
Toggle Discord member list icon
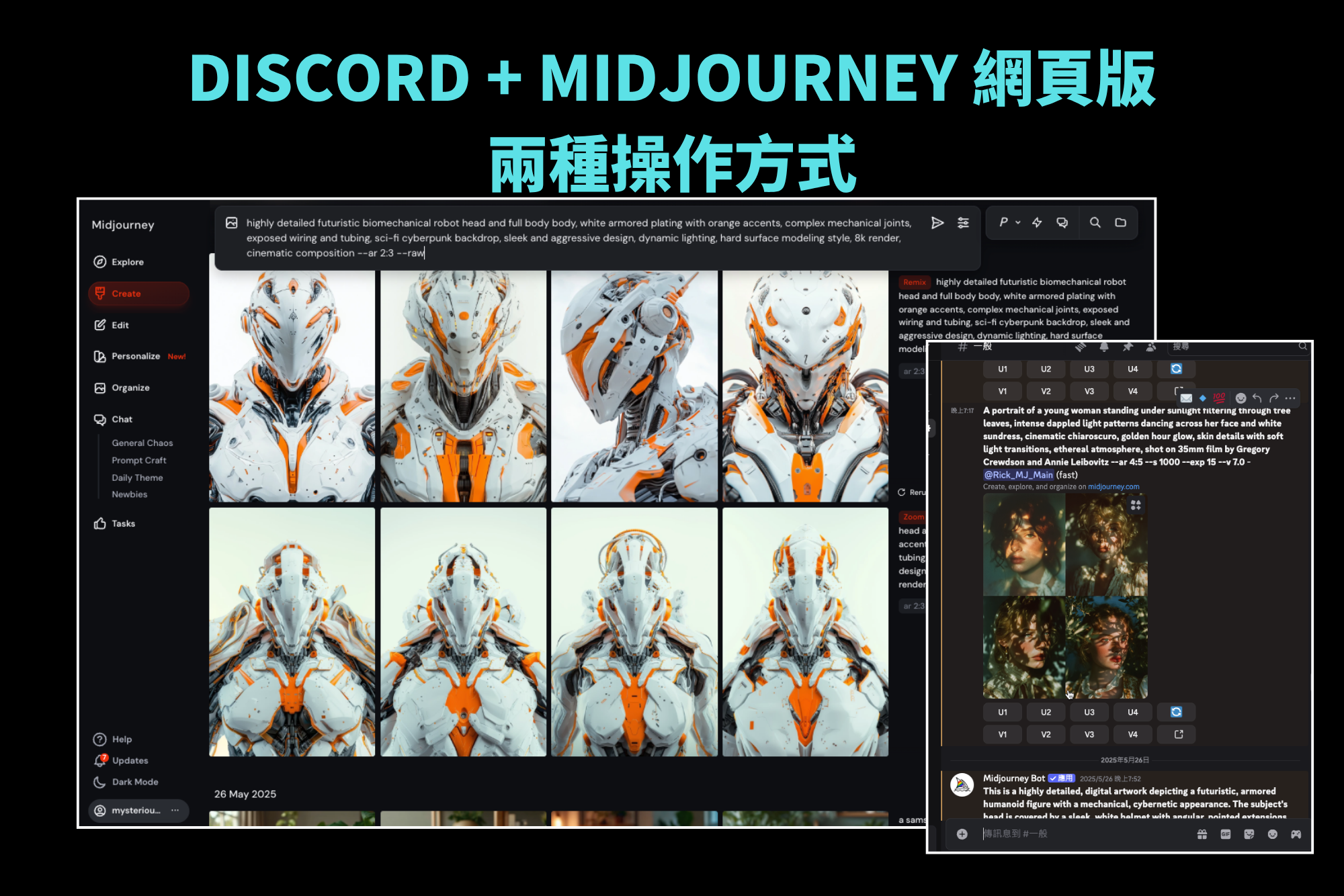pyautogui.click(x=1151, y=347)
